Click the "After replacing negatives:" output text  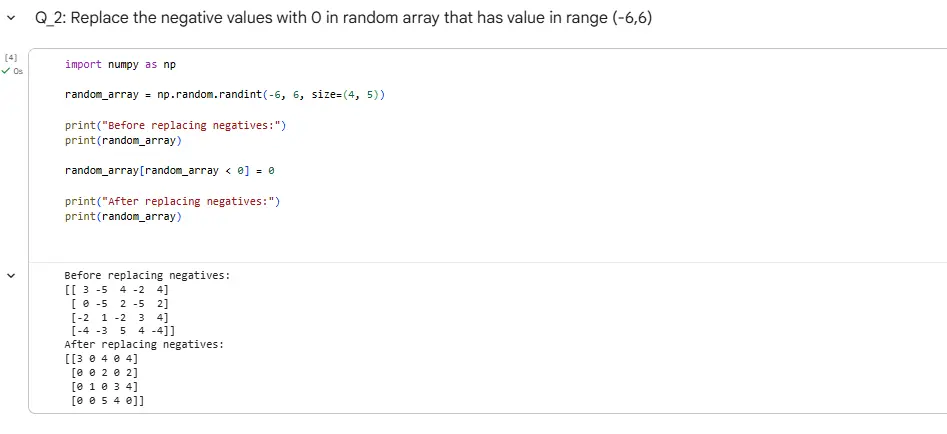(144, 344)
